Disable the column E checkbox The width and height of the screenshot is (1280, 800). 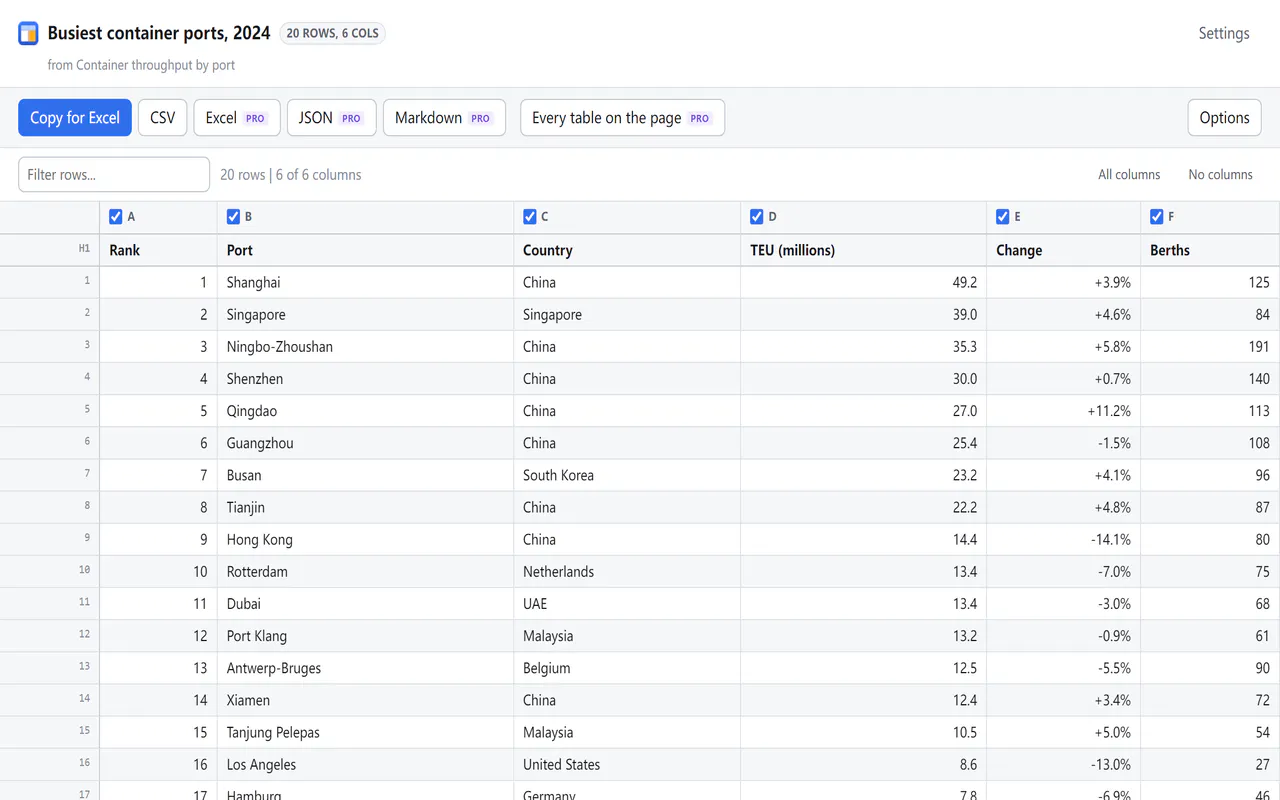tap(1003, 216)
